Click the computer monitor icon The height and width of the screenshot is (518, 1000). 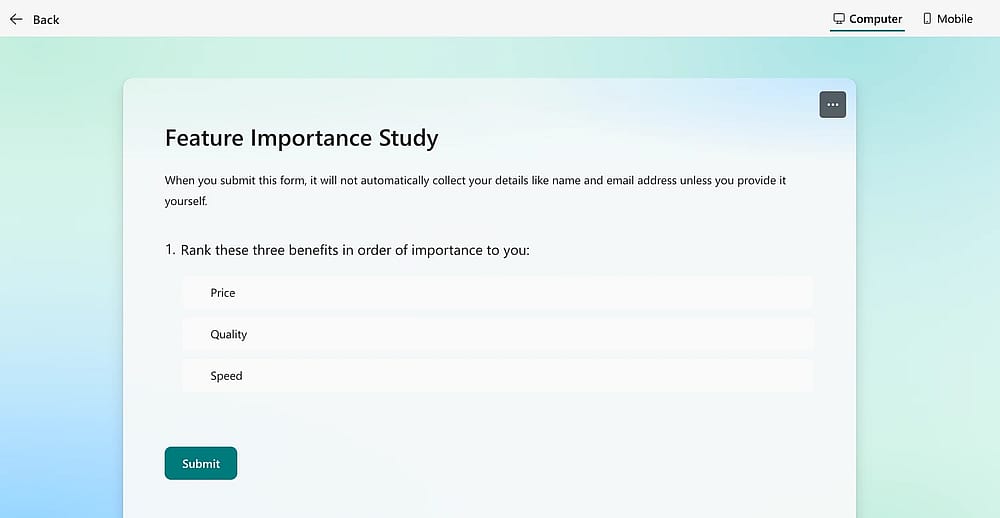pyautogui.click(x=839, y=18)
